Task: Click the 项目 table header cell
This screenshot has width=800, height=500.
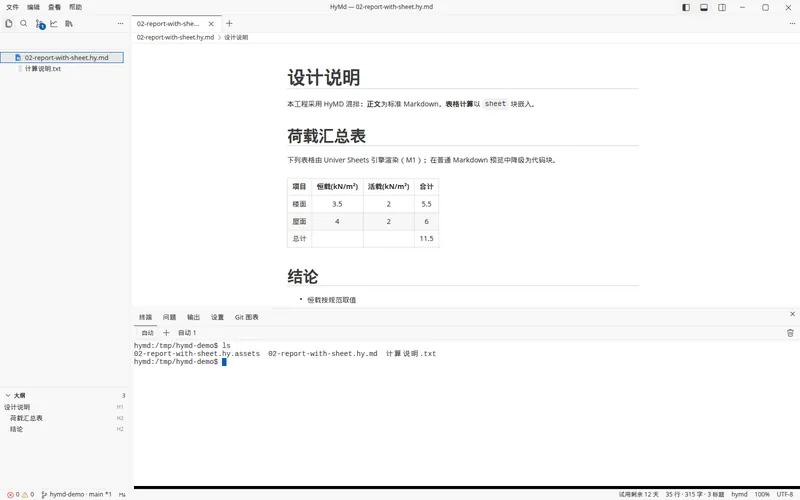Action: [x=299, y=187]
